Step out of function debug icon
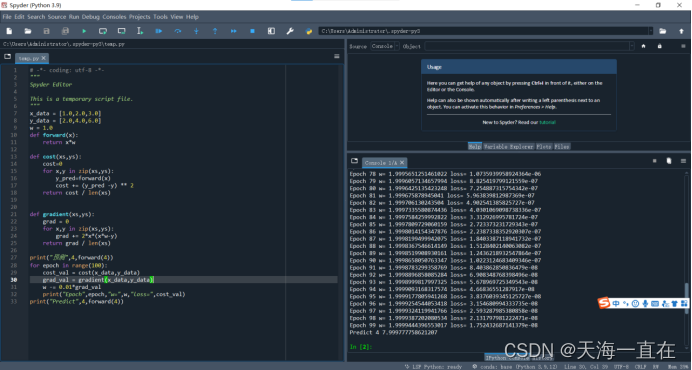692x370 pixels. (x=215, y=31)
